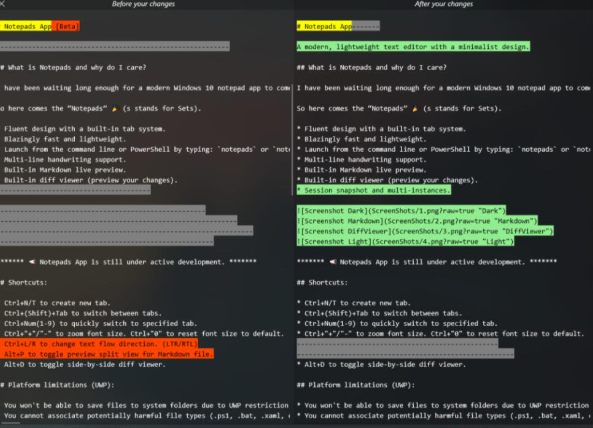The height and width of the screenshot is (428, 593).
Task: Click the '## Shortcuts:' heading in the right pane
Action: 322,282
